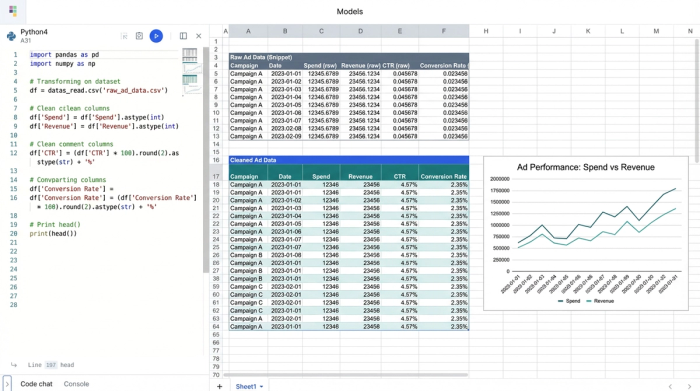
Task: Click the Spend (raw) header cell
Action: [320, 66]
